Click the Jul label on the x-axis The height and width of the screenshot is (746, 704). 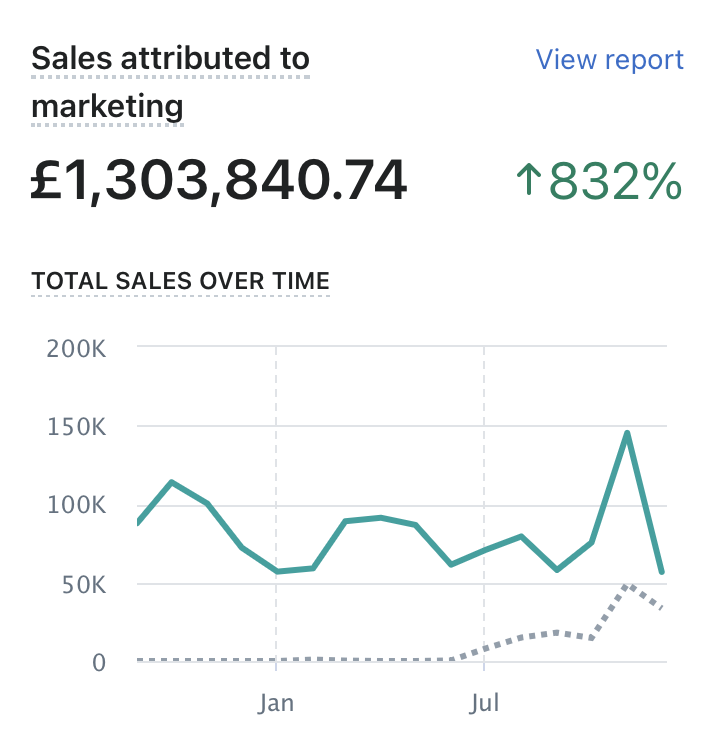(485, 704)
